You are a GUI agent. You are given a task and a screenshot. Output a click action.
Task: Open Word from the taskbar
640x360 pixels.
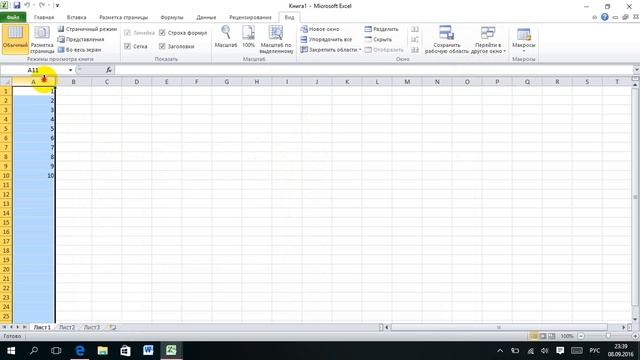tap(148, 351)
